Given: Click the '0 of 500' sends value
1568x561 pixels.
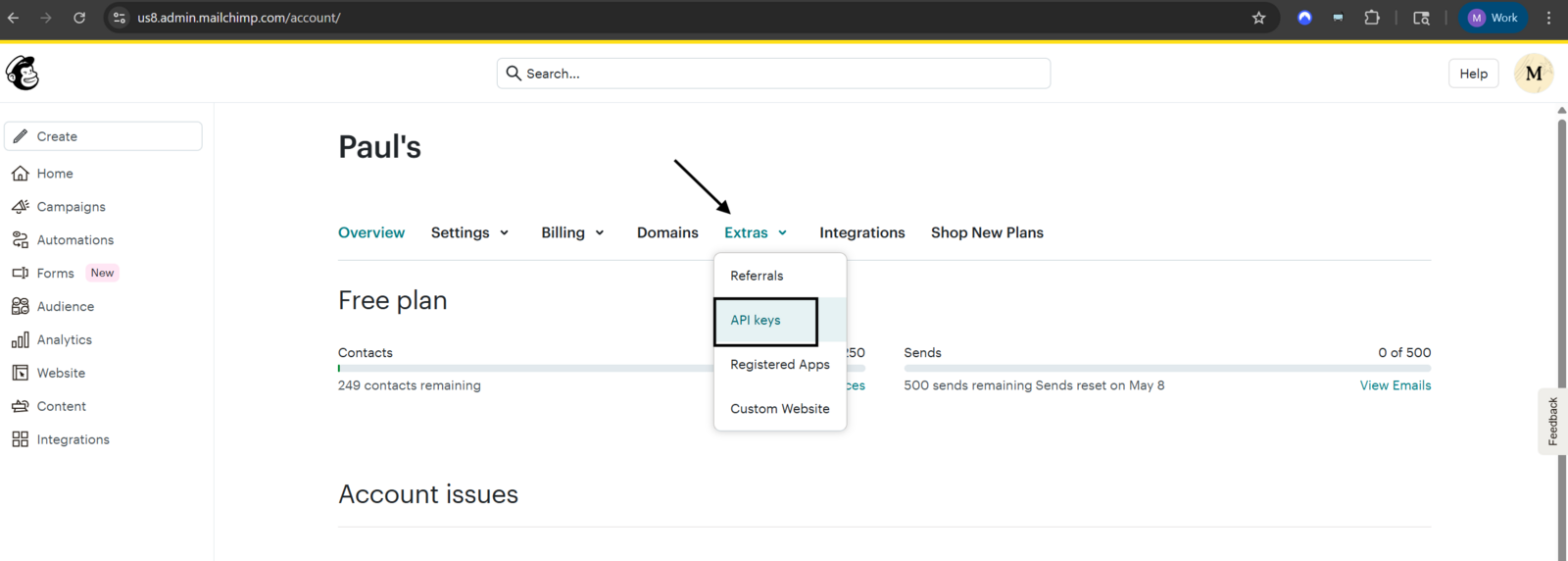Looking at the screenshot, I should (1404, 352).
